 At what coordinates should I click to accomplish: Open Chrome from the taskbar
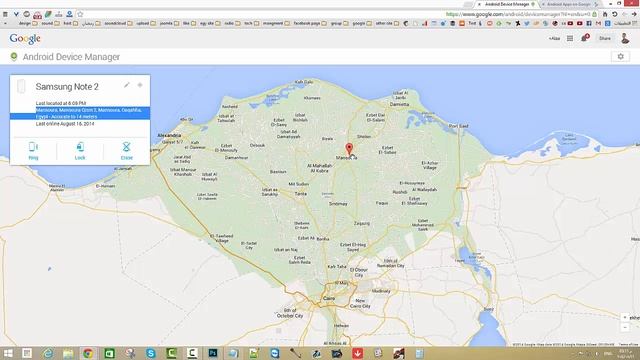coord(88,353)
